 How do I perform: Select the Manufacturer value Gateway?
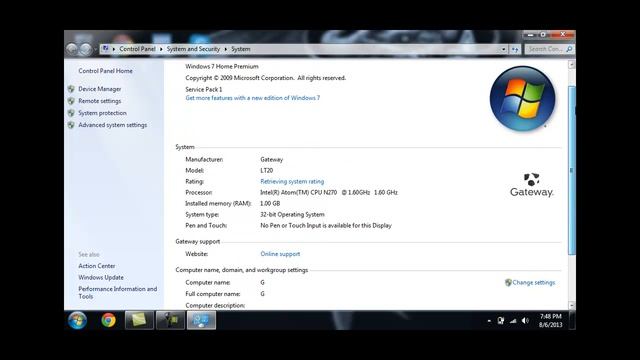(271, 160)
